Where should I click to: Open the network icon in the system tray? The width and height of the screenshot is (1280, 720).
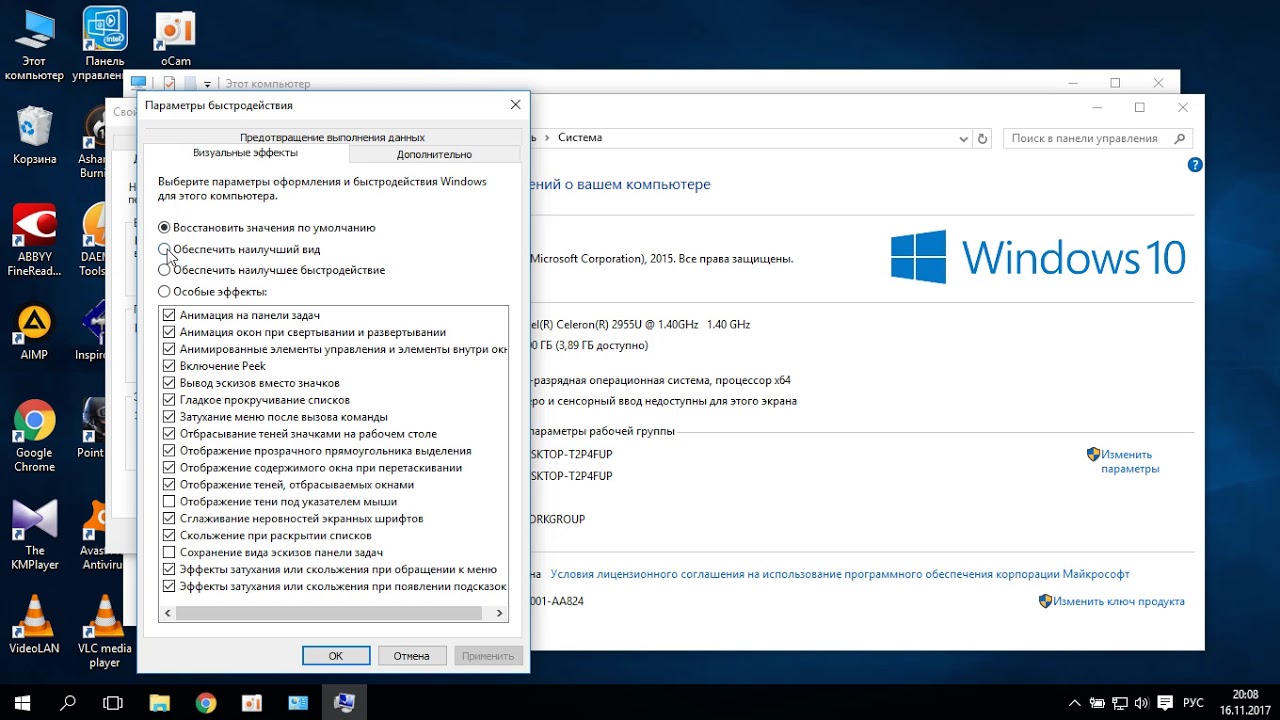click(x=1119, y=703)
